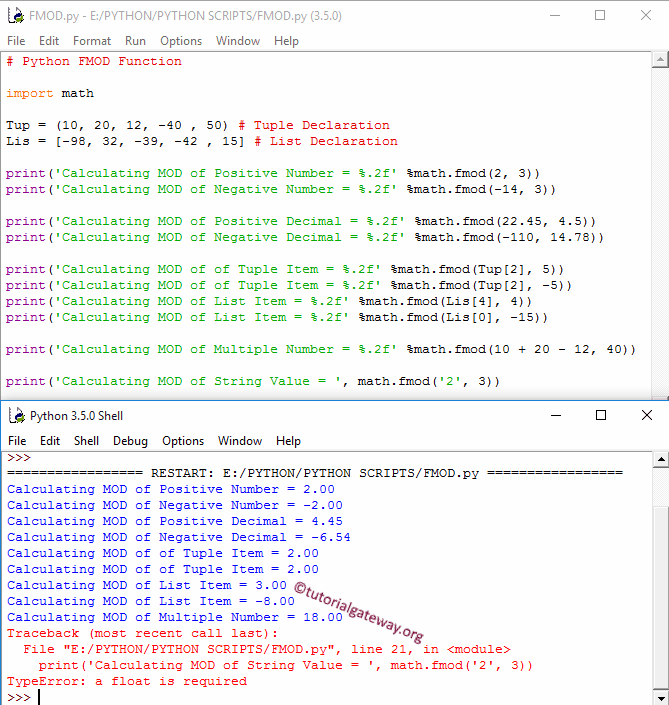This screenshot has width=669, height=705.
Task: Open Options menu in FMOD.py editor
Action: (181, 41)
